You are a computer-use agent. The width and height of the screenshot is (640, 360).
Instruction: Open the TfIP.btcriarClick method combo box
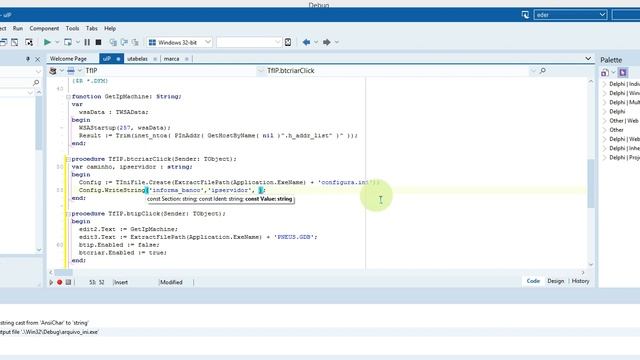click(x=400, y=71)
